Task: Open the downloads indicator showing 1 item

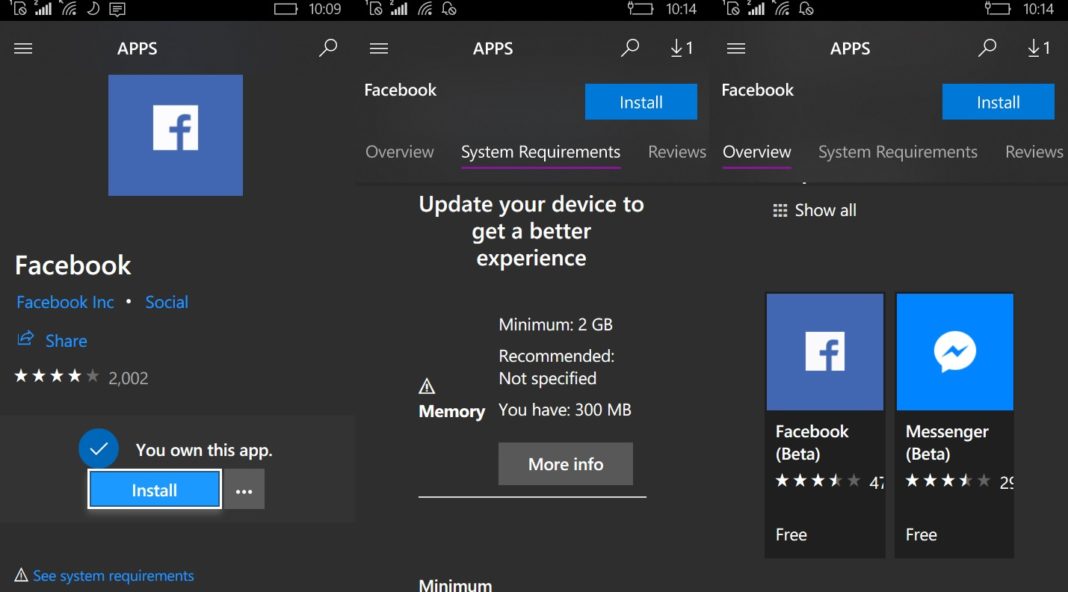Action: (x=682, y=47)
